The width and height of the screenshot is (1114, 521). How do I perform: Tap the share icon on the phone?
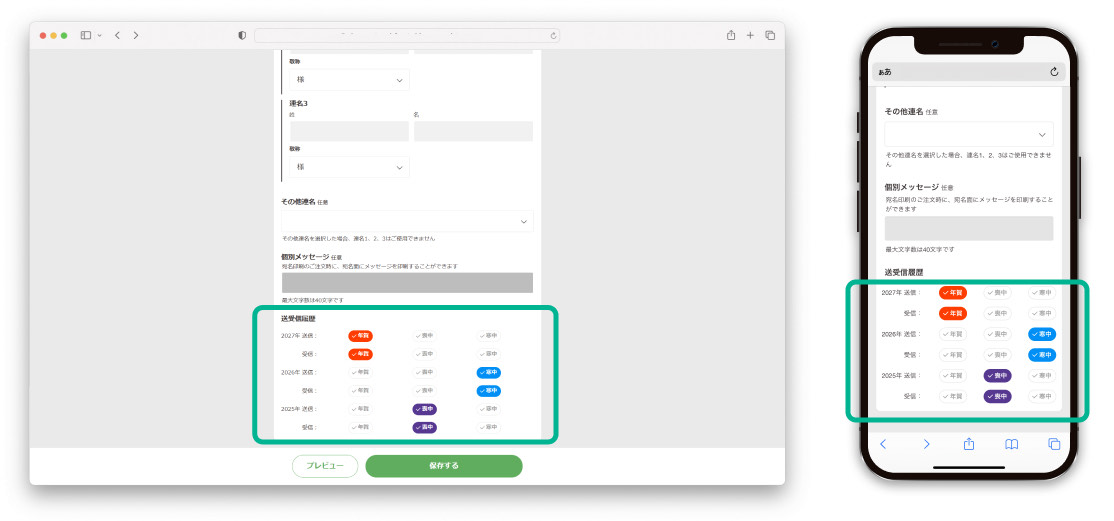[x=968, y=444]
